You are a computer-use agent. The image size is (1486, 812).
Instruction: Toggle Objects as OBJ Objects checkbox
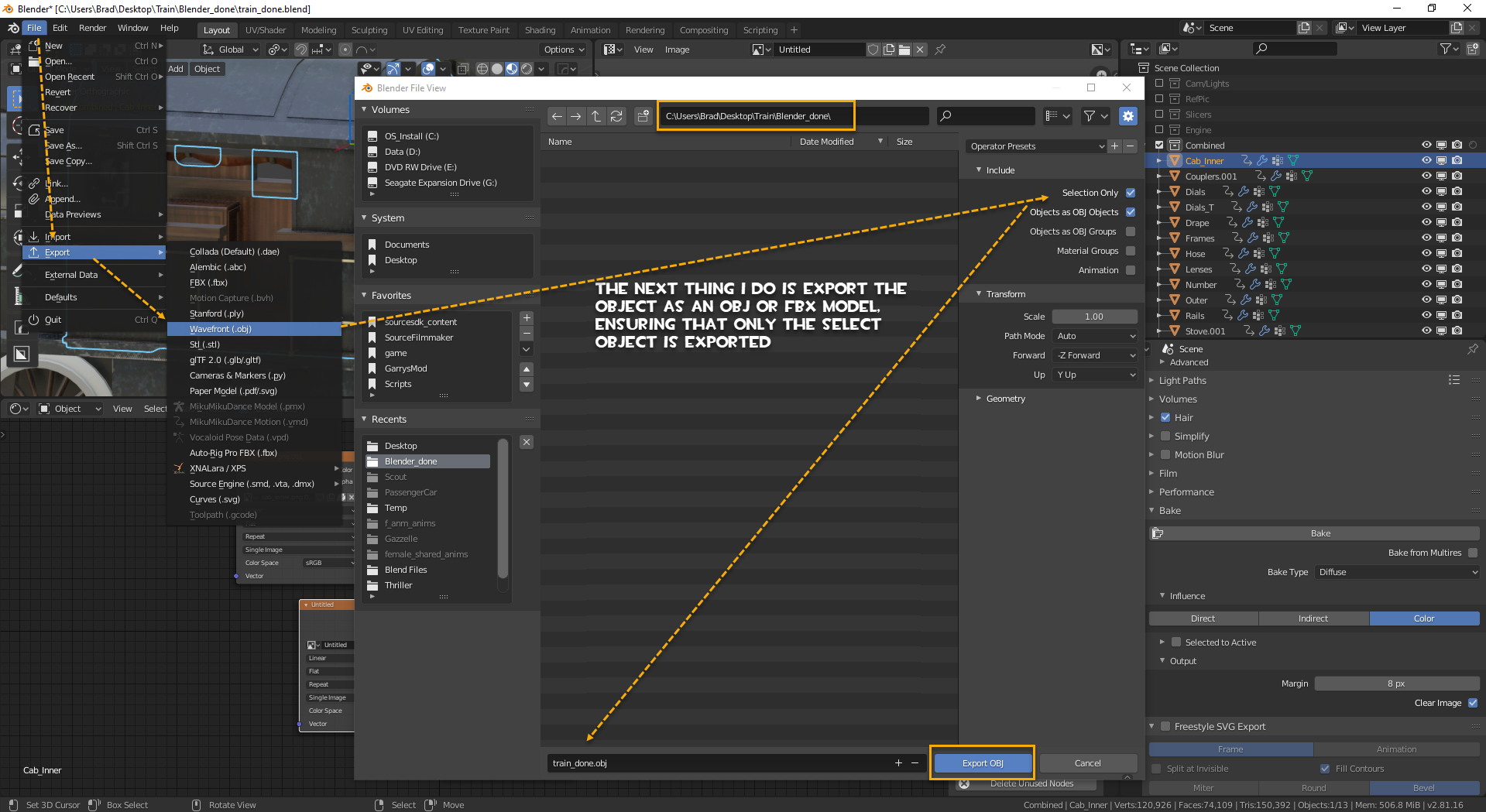1131,212
